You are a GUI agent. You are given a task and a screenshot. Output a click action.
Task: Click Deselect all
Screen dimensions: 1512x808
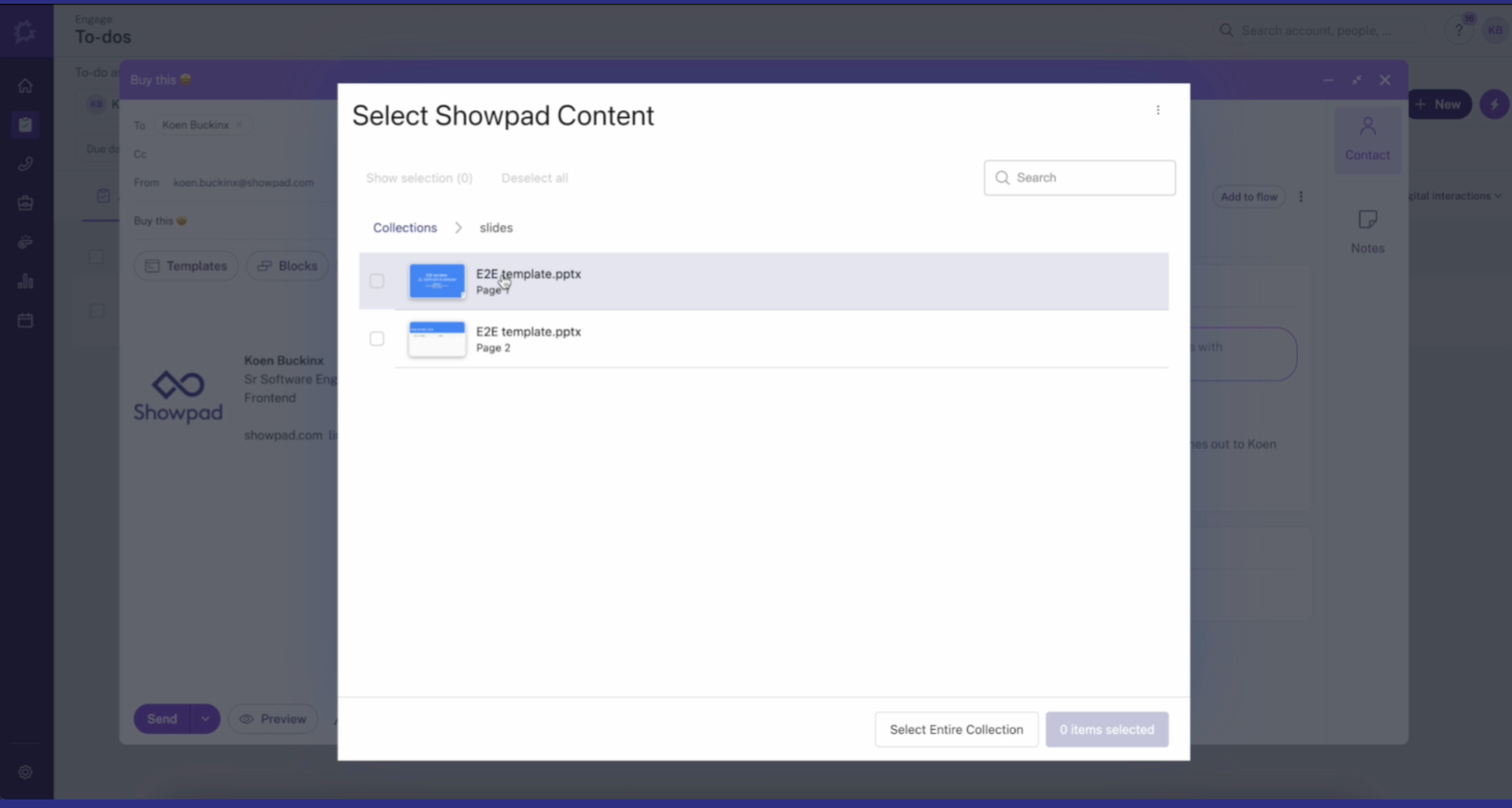(x=535, y=178)
